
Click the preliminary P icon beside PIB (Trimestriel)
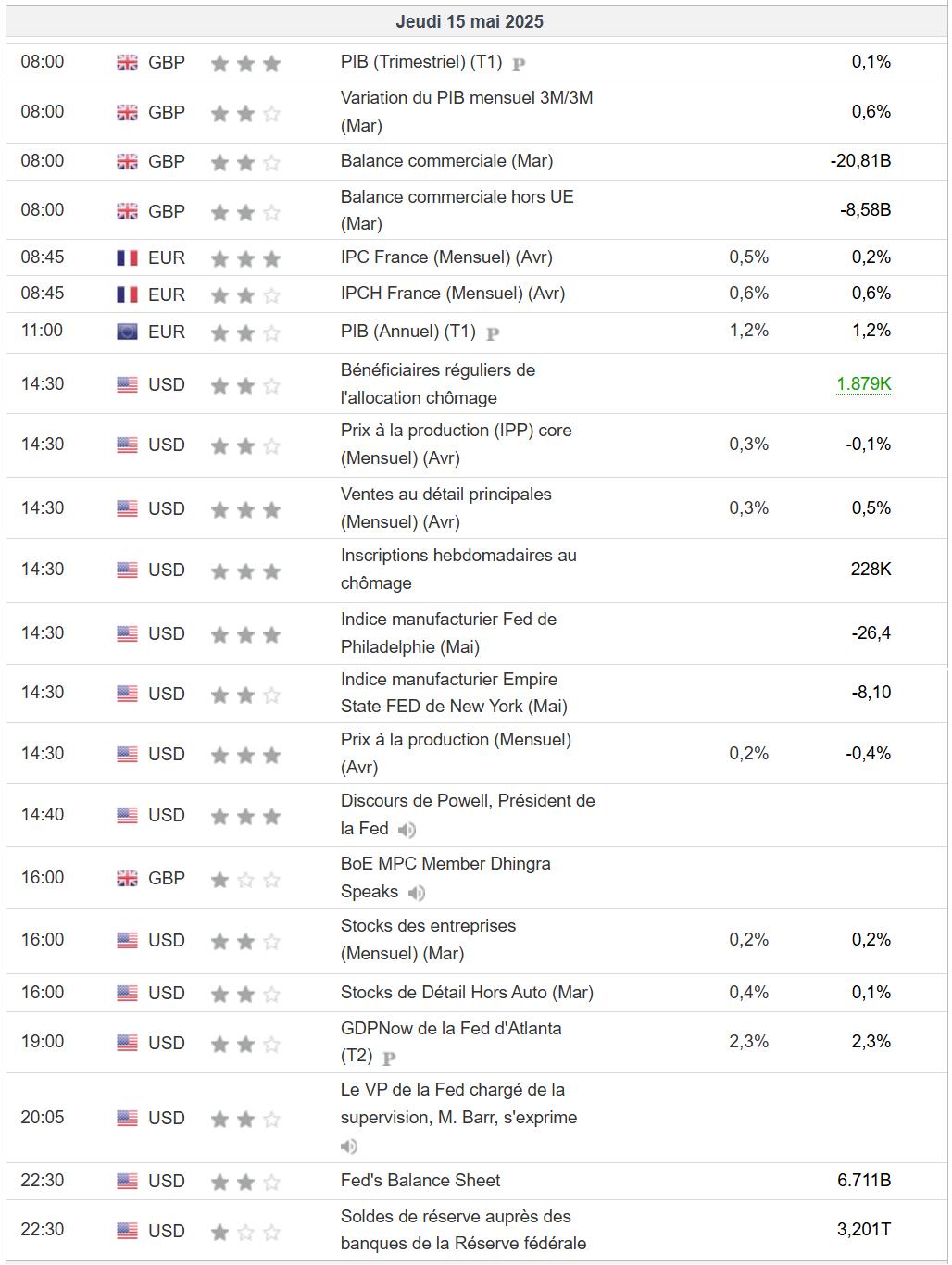519,64
